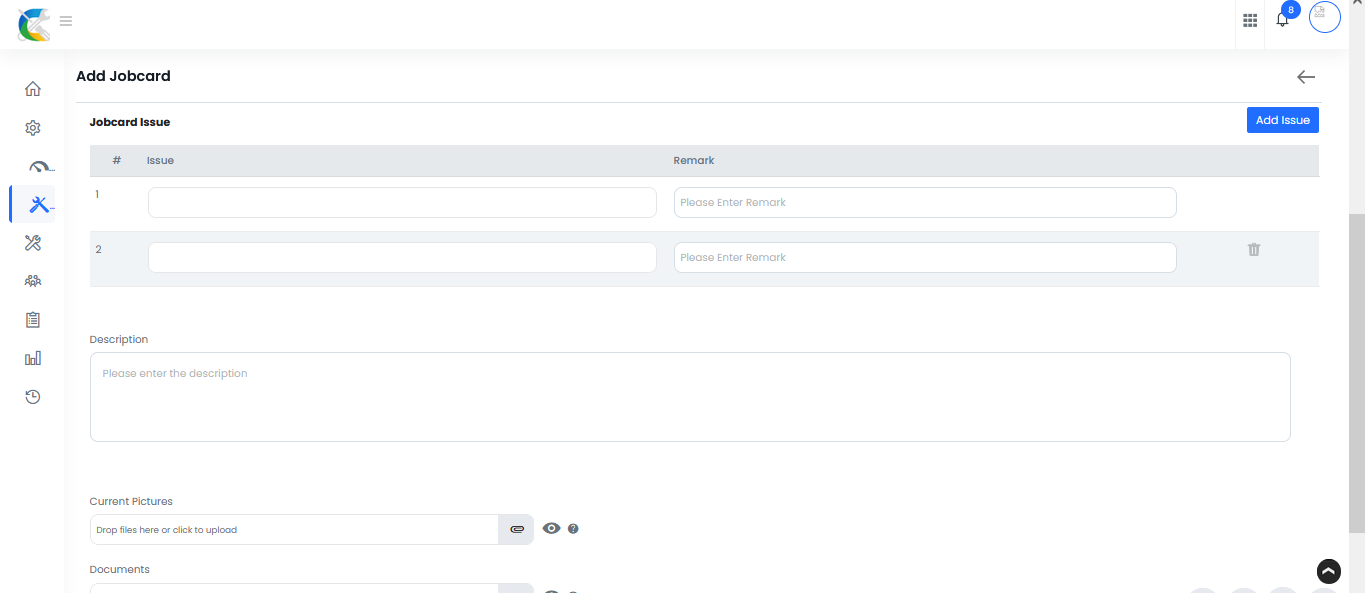Click the Description text area
Screen dimensions: 1365x593
(x=690, y=397)
